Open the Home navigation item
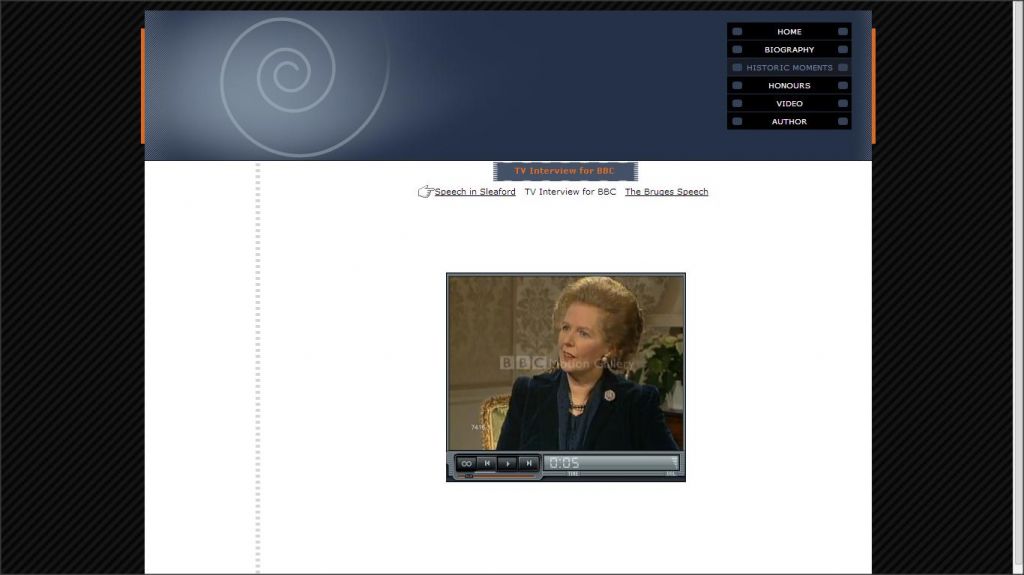1024x575 pixels. [x=789, y=32]
